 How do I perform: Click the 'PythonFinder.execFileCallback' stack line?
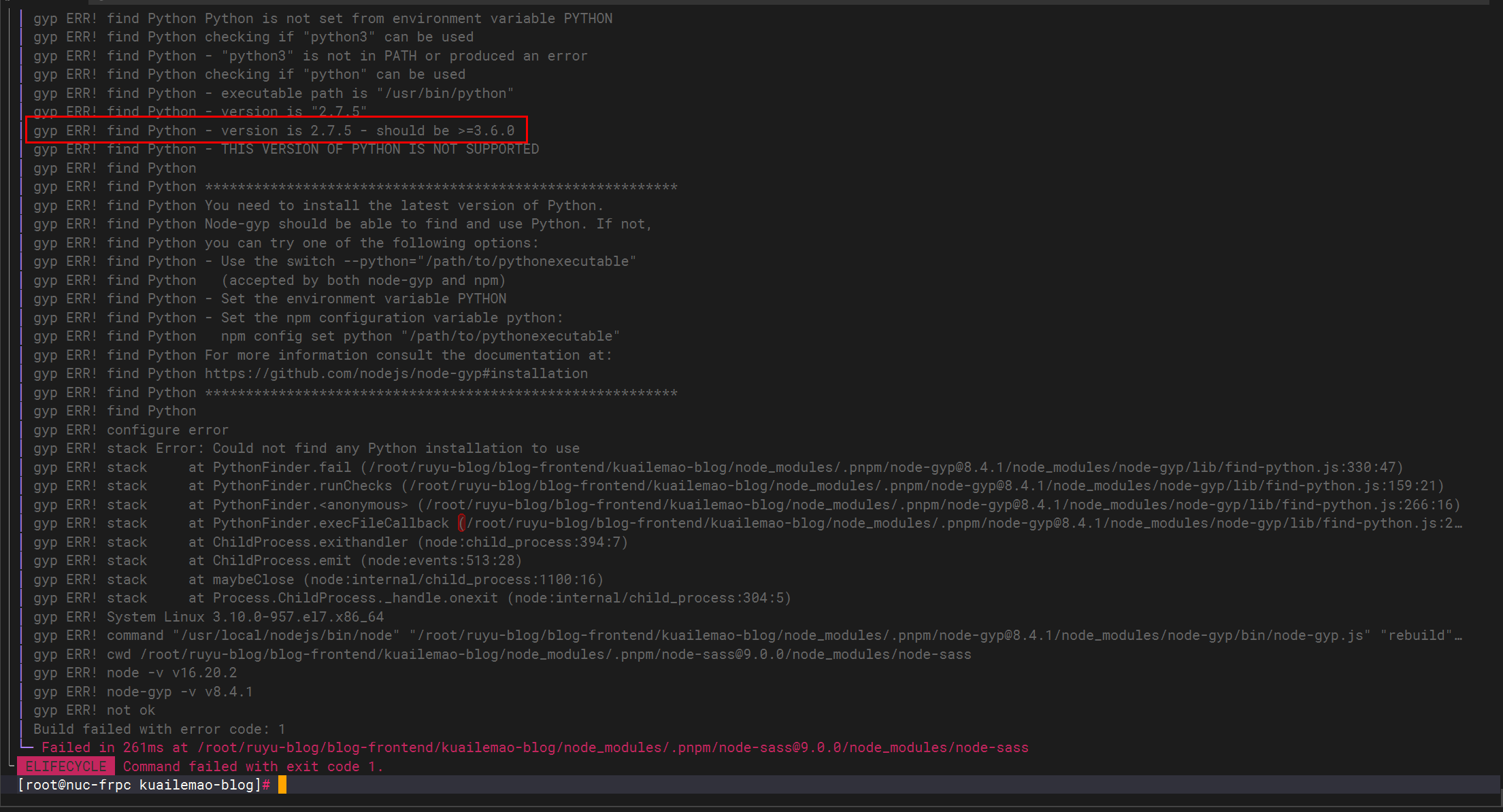pos(748,523)
